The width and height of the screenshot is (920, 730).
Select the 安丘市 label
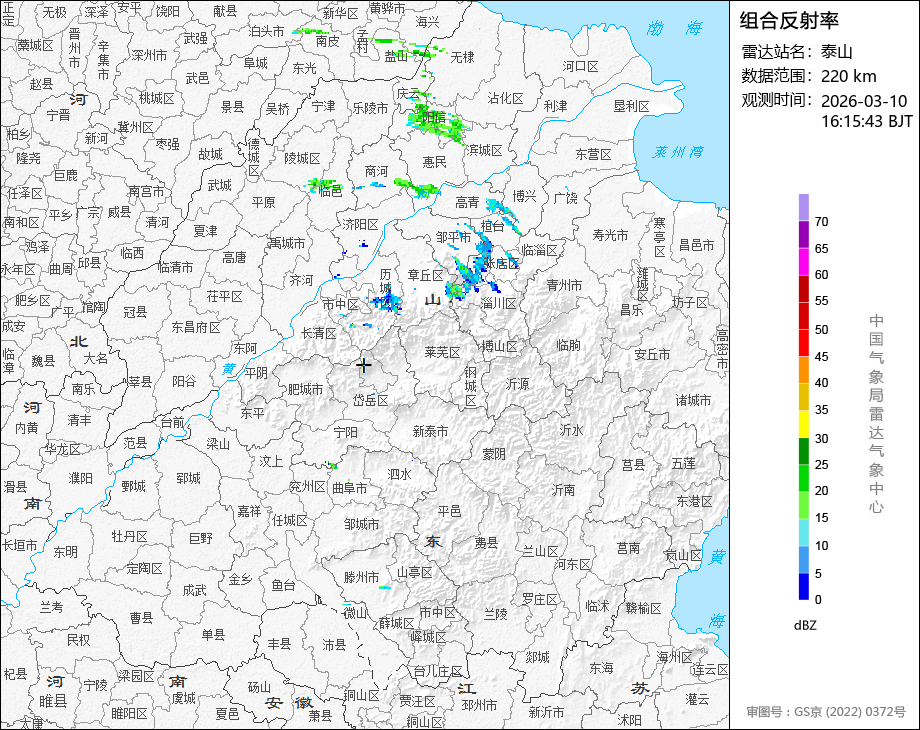tap(652, 354)
